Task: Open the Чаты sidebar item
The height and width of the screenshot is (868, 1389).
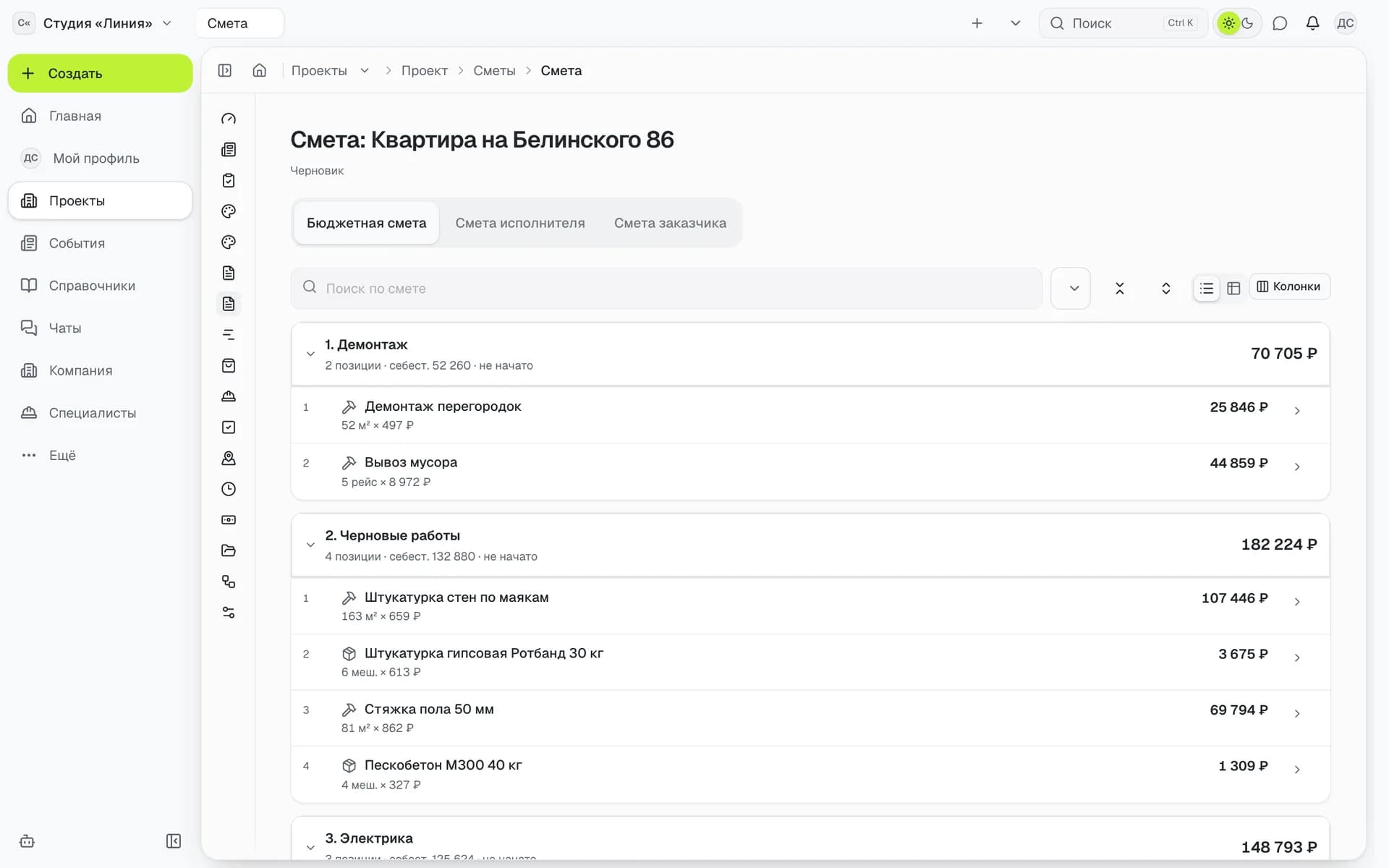Action: (x=100, y=328)
